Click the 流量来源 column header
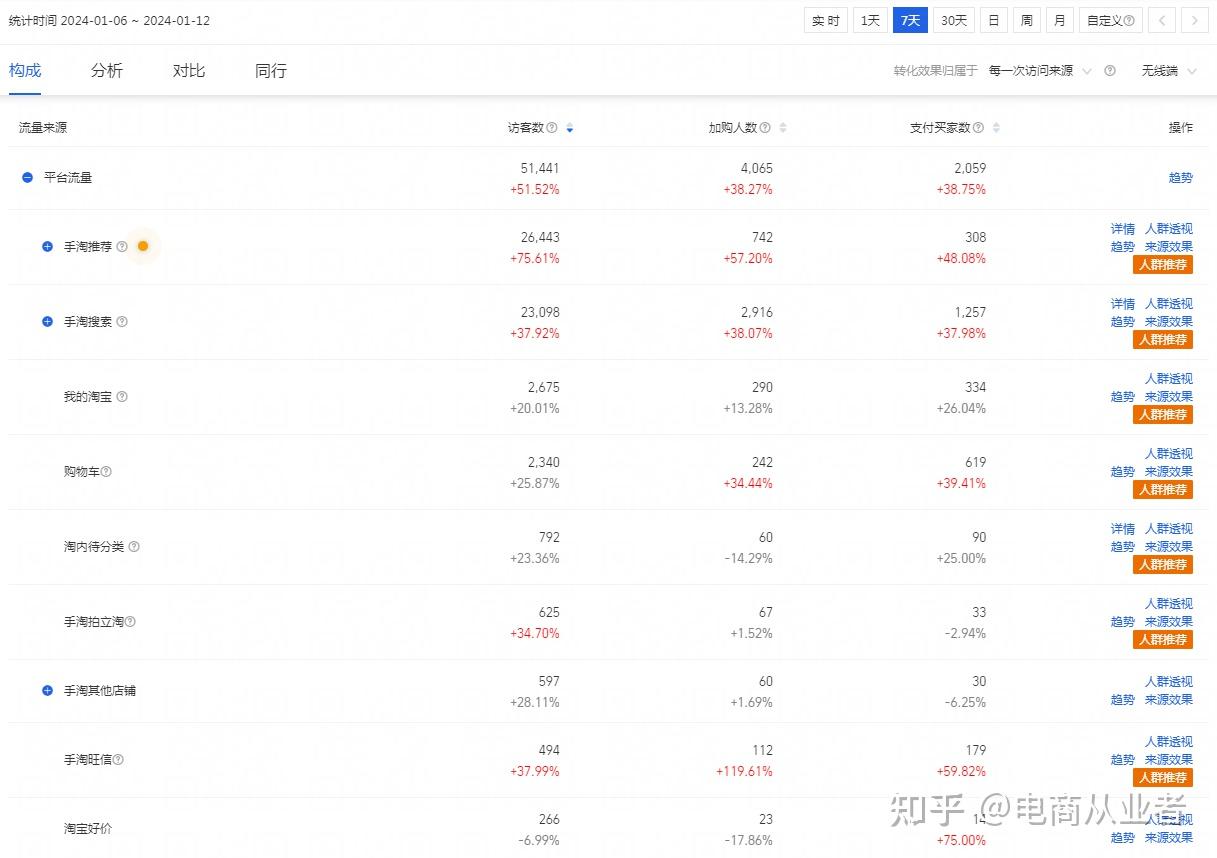 (x=43, y=128)
